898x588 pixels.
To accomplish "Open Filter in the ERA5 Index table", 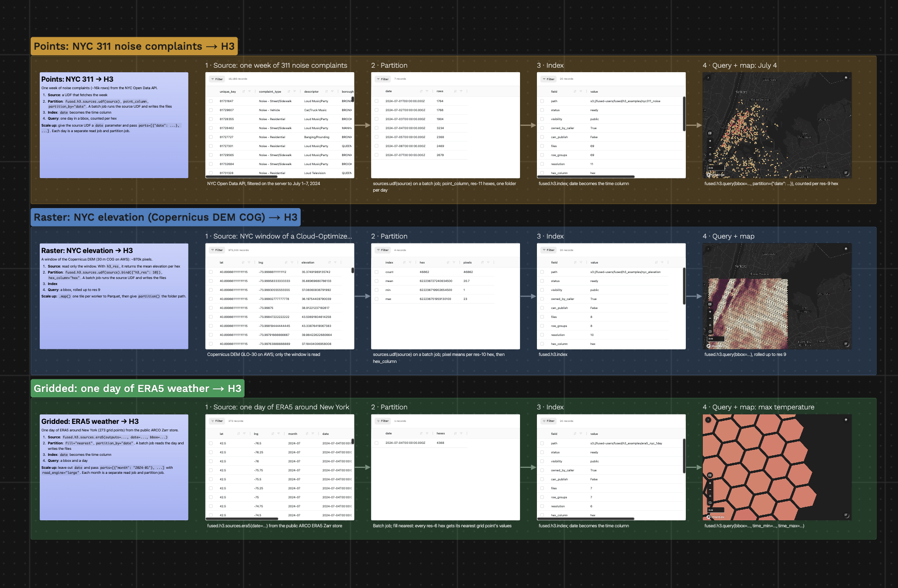I will pos(549,421).
